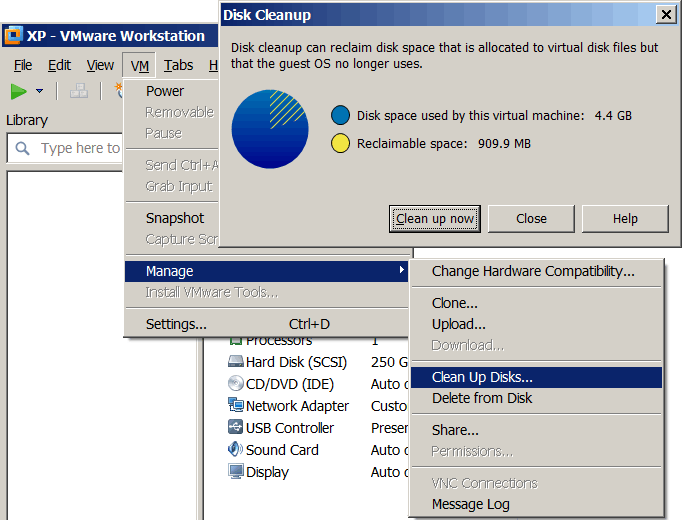Click the USB Controller icon
The image size is (682, 520).
click(235, 427)
